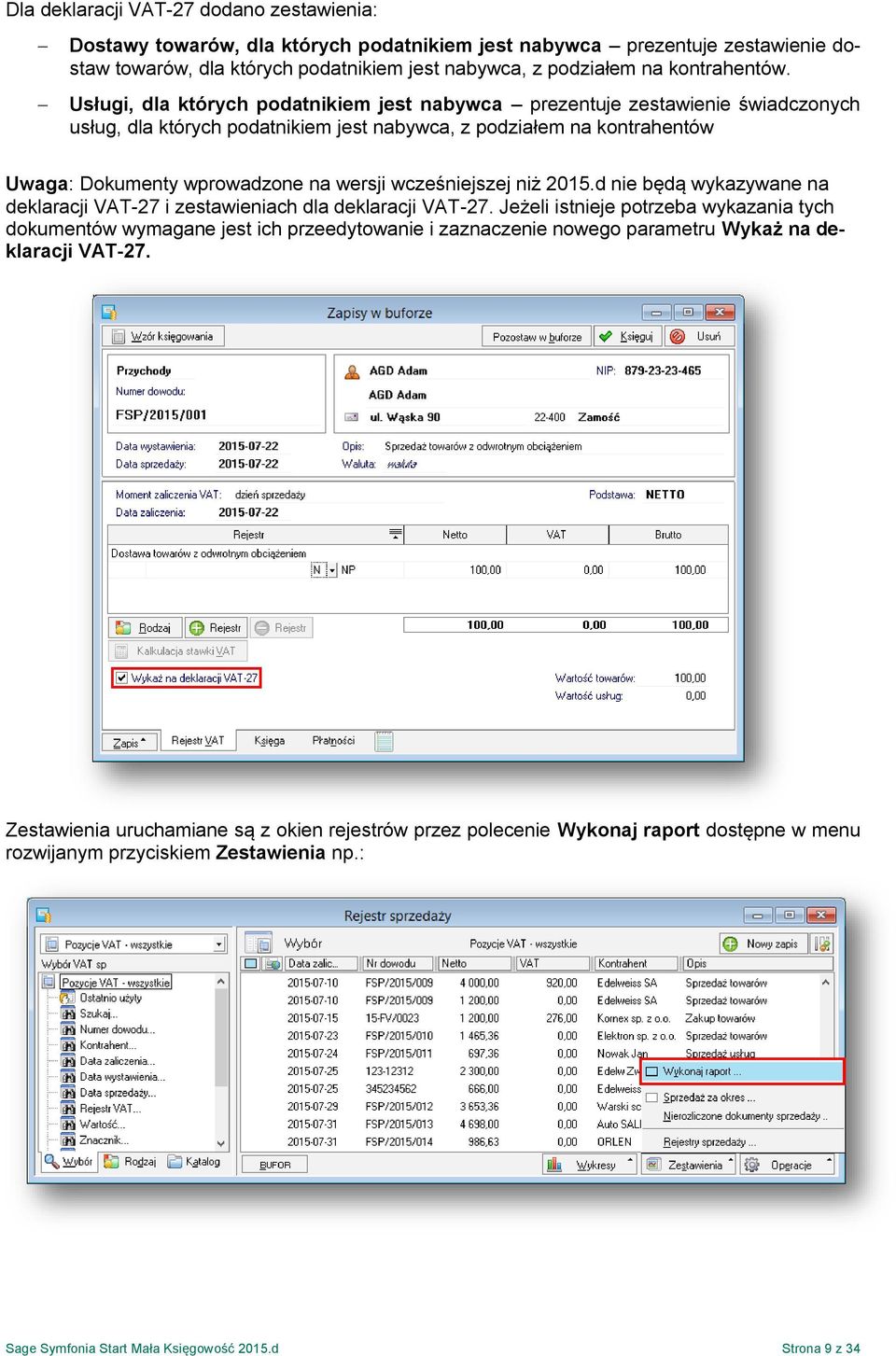The height and width of the screenshot is (1356, 896).
Task: Click the second small column icon in table header
Action: (x=272, y=964)
